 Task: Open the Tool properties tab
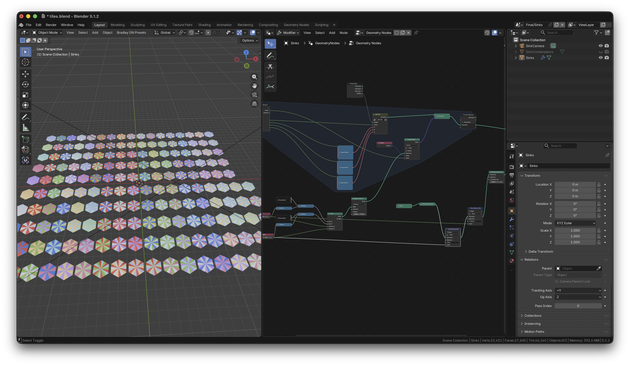pyautogui.click(x=511, y=156)
